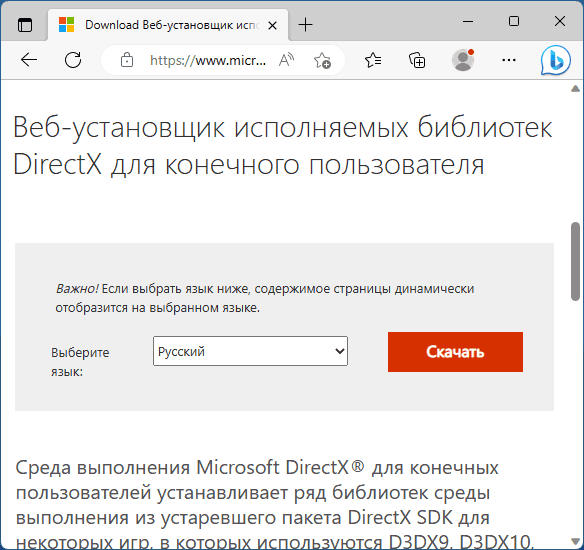Expand the Русский language dropdown
The width and height of the screenshot is (584, 550).
click(x=250, y=351)
